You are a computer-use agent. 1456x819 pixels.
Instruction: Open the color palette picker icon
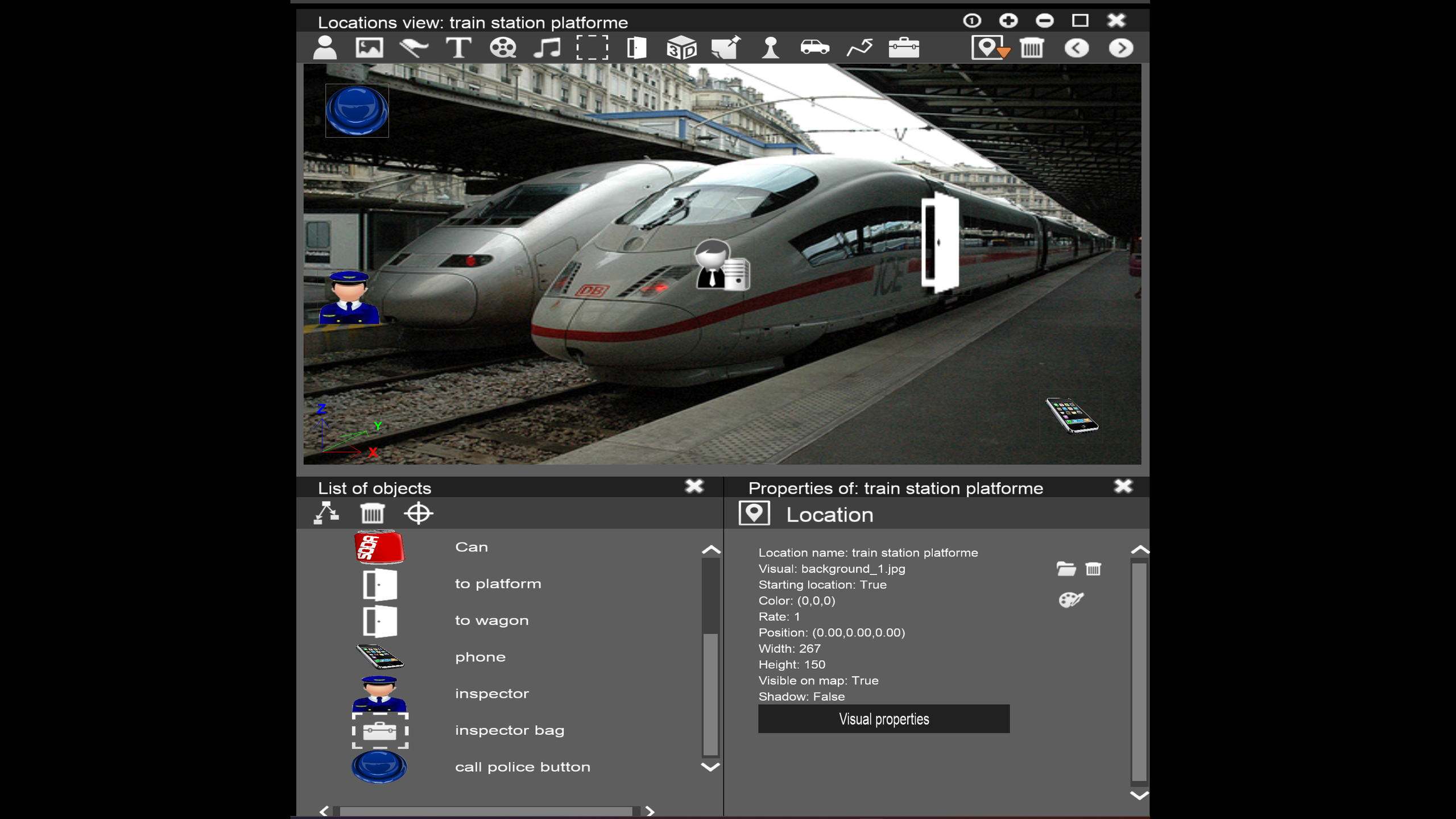[1071, 599]
